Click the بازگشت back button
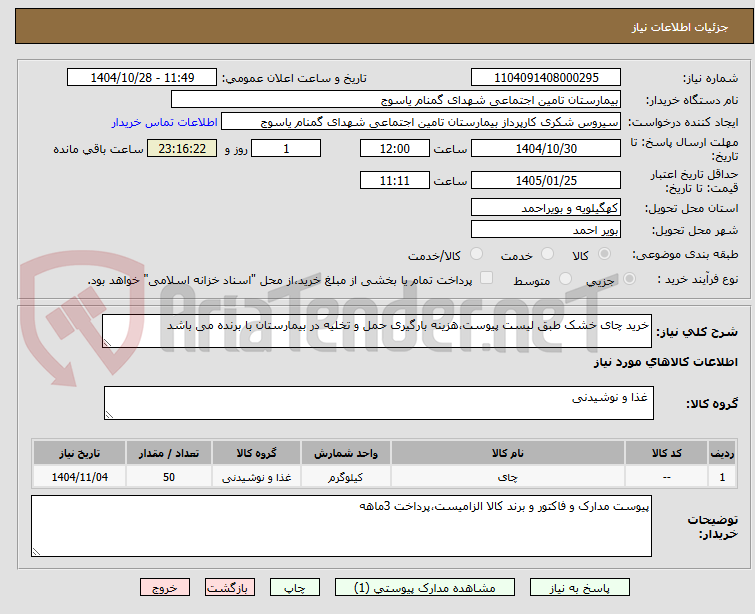The image size is (755, 614). pyautogui.click(x=230, y=588)
